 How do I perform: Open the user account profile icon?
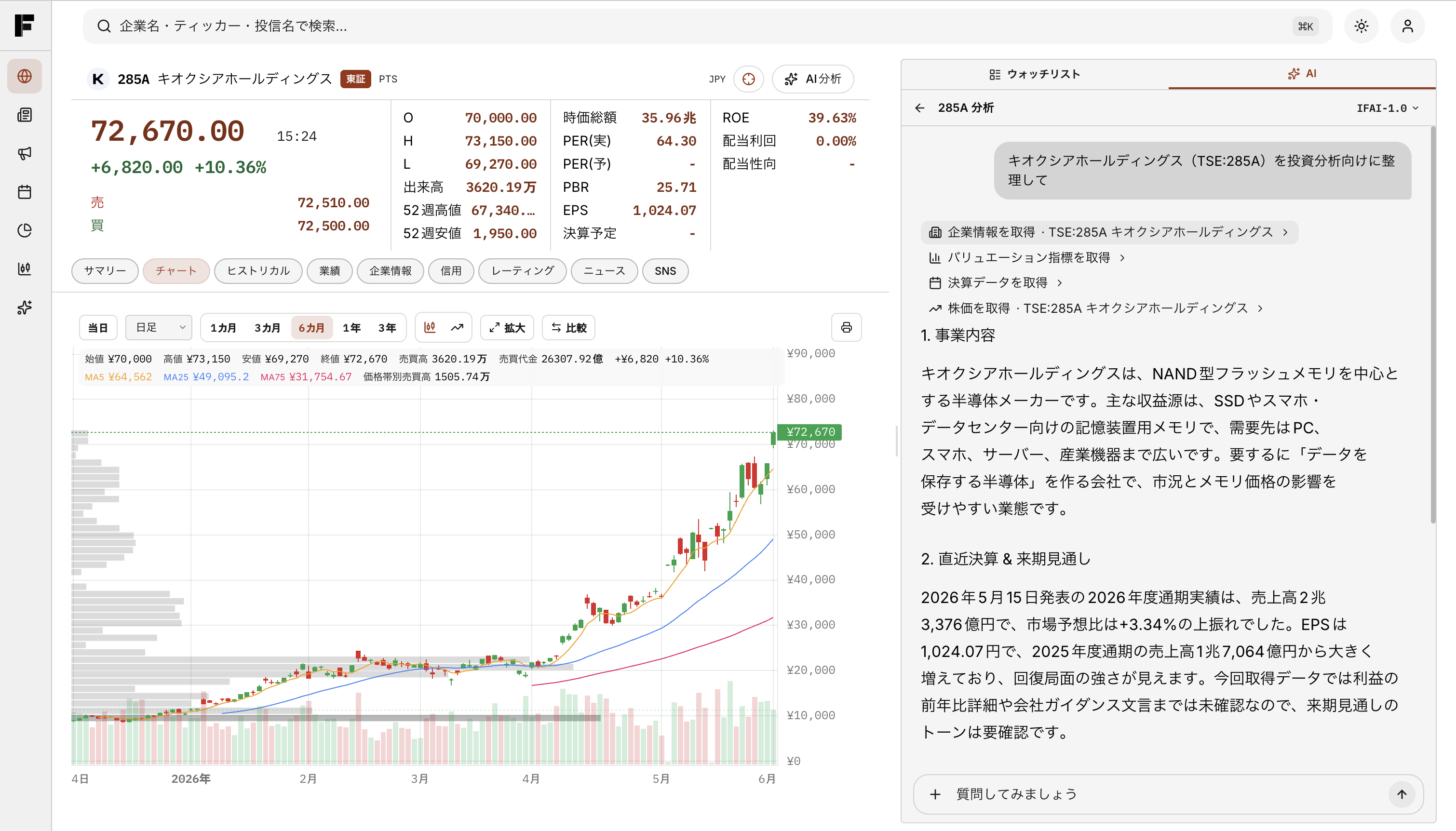tap(1407, 26)
